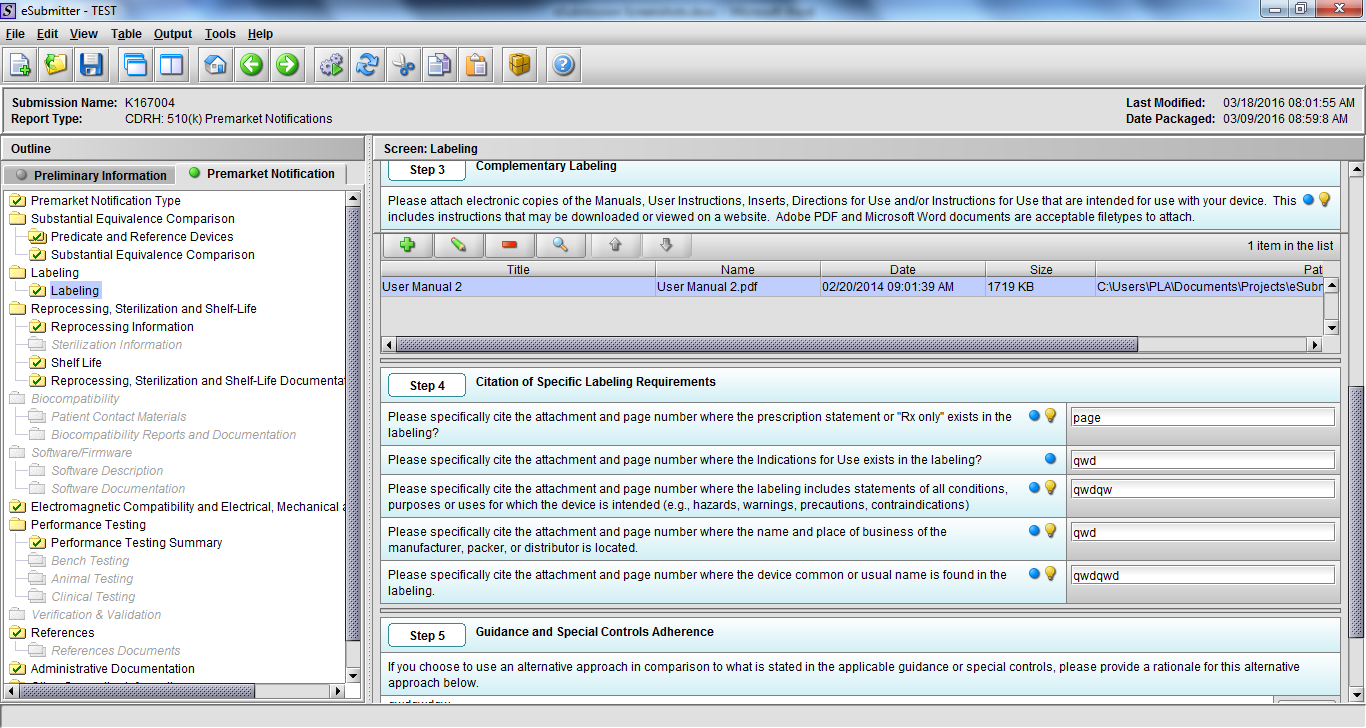Select checkmarked Predicate and Reference Devices item
This screenshot has width=1366, height=728.
tap(141, 237)
